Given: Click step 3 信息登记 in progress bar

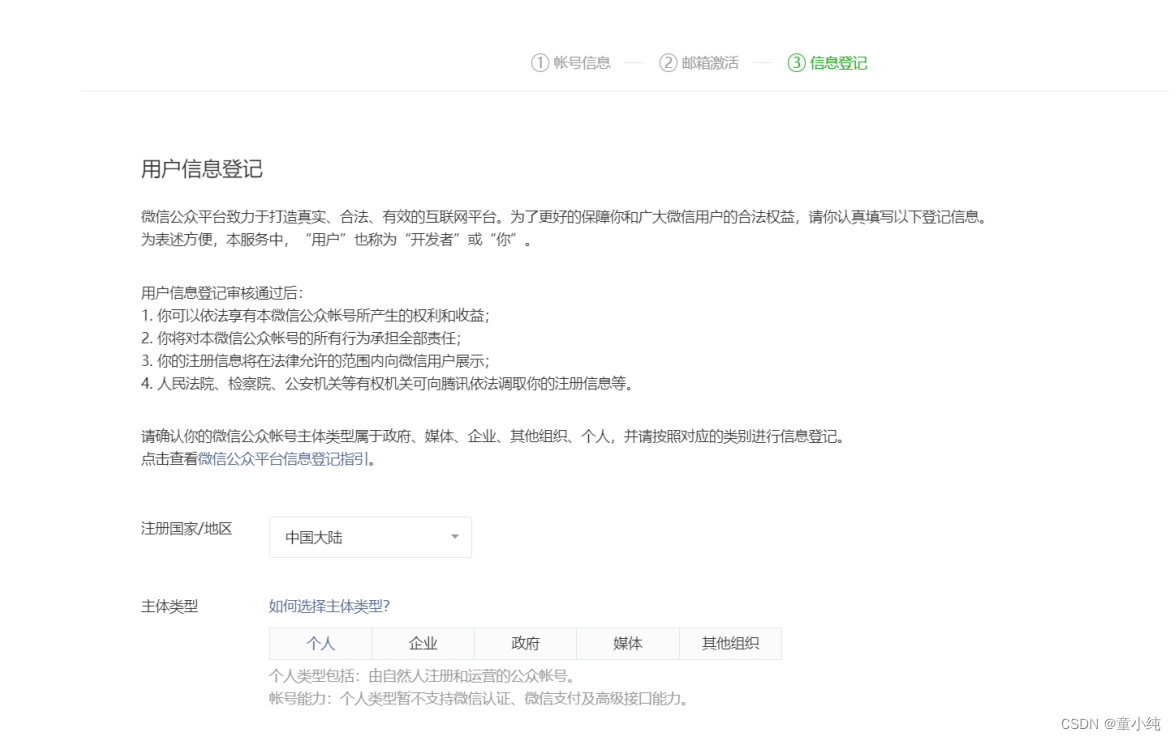Looking at the screenshot, I should click(x=827, y=63).
